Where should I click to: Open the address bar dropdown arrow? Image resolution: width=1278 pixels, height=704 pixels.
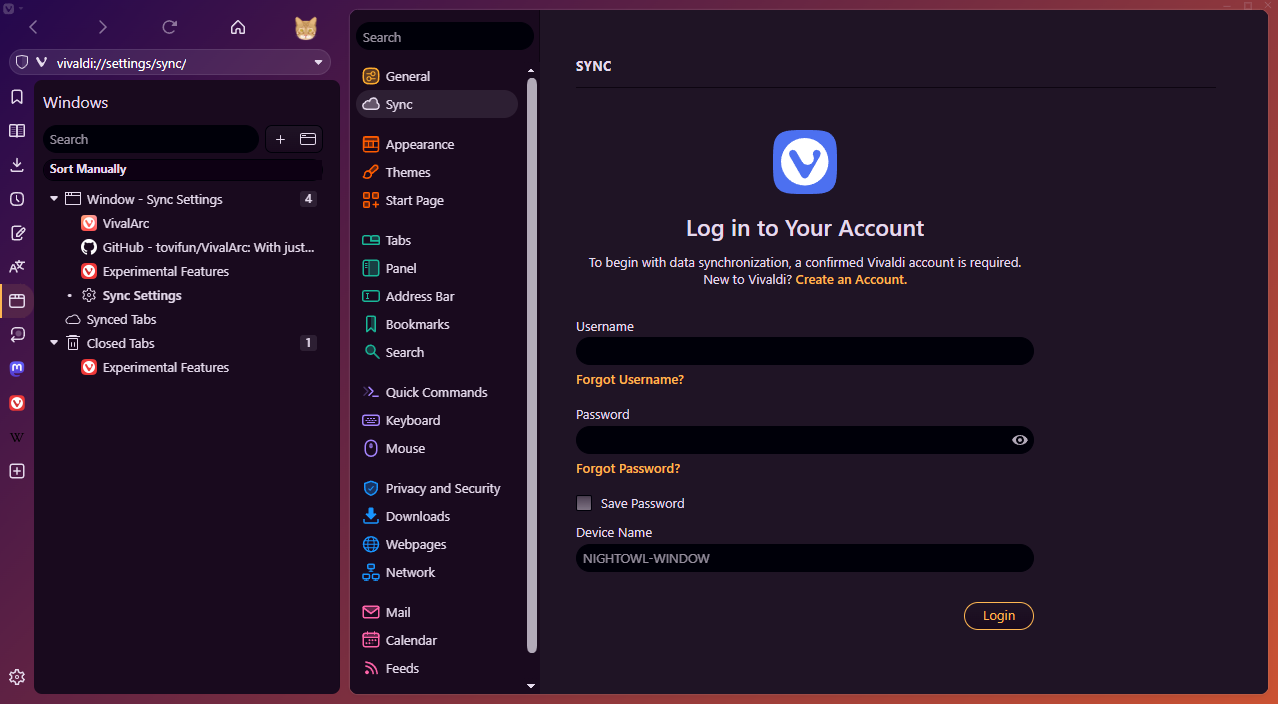tap(319, 62)
